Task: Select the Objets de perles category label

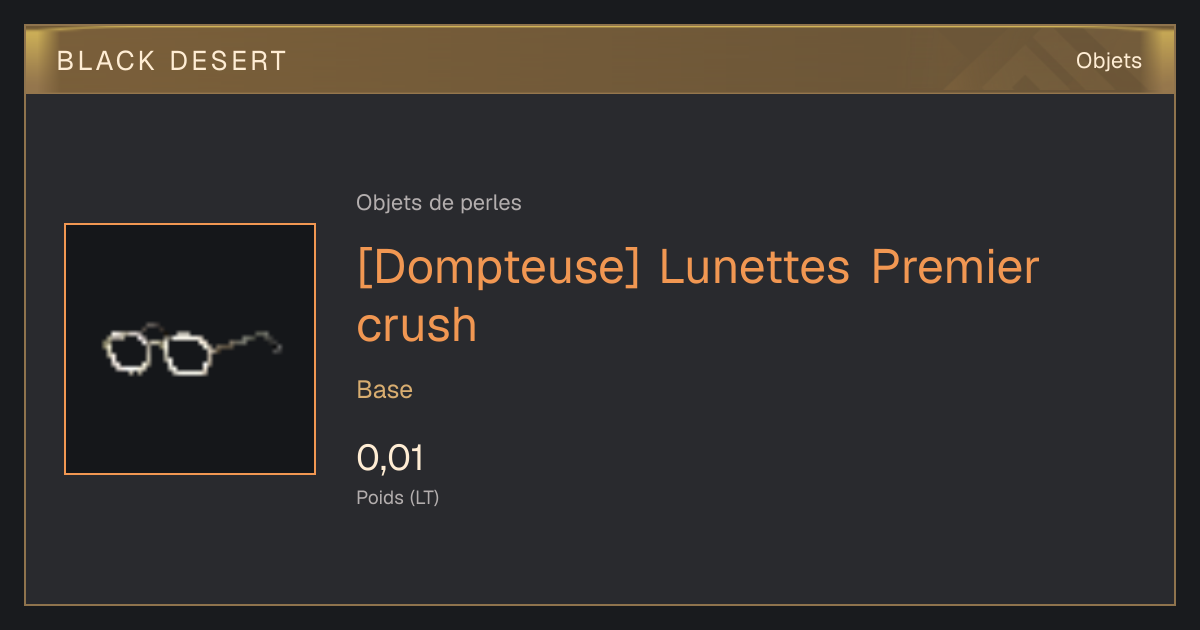Action: tap(439, 203)
